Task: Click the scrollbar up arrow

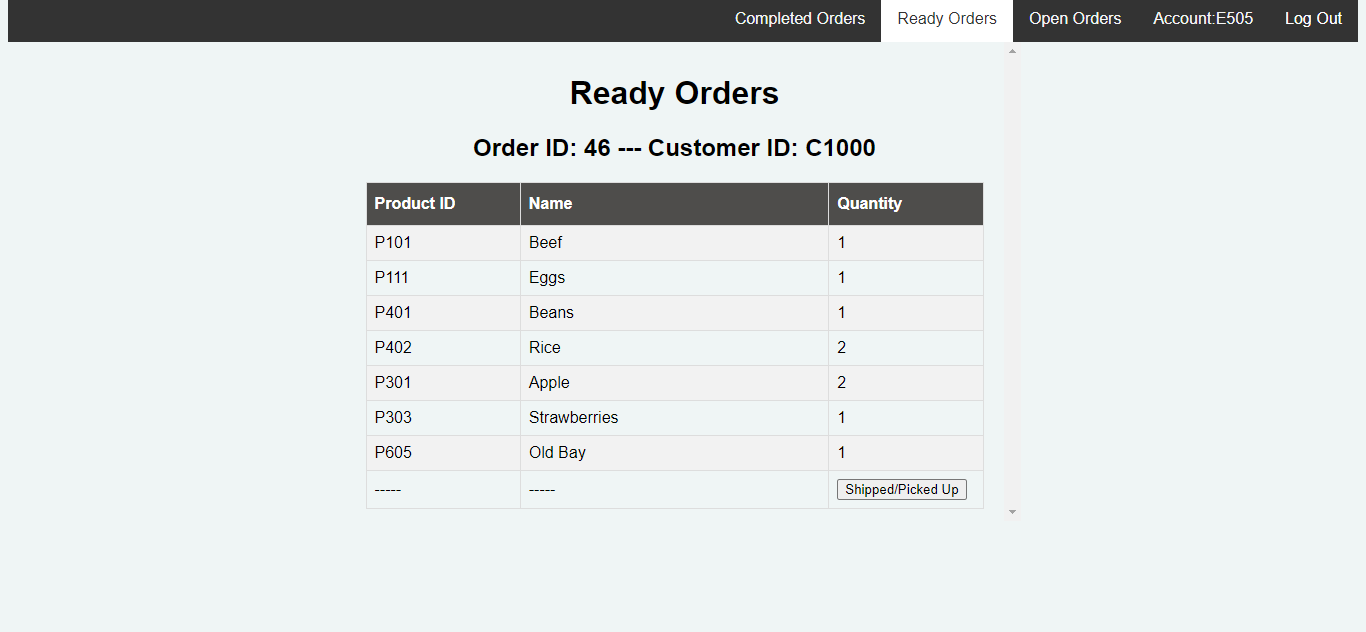Action: pos(1012,51)
